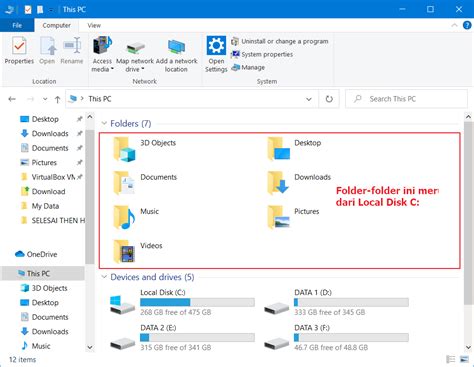474x367 pixels.
Task: Select Uninstall or change a program
Action: [280, 41]
